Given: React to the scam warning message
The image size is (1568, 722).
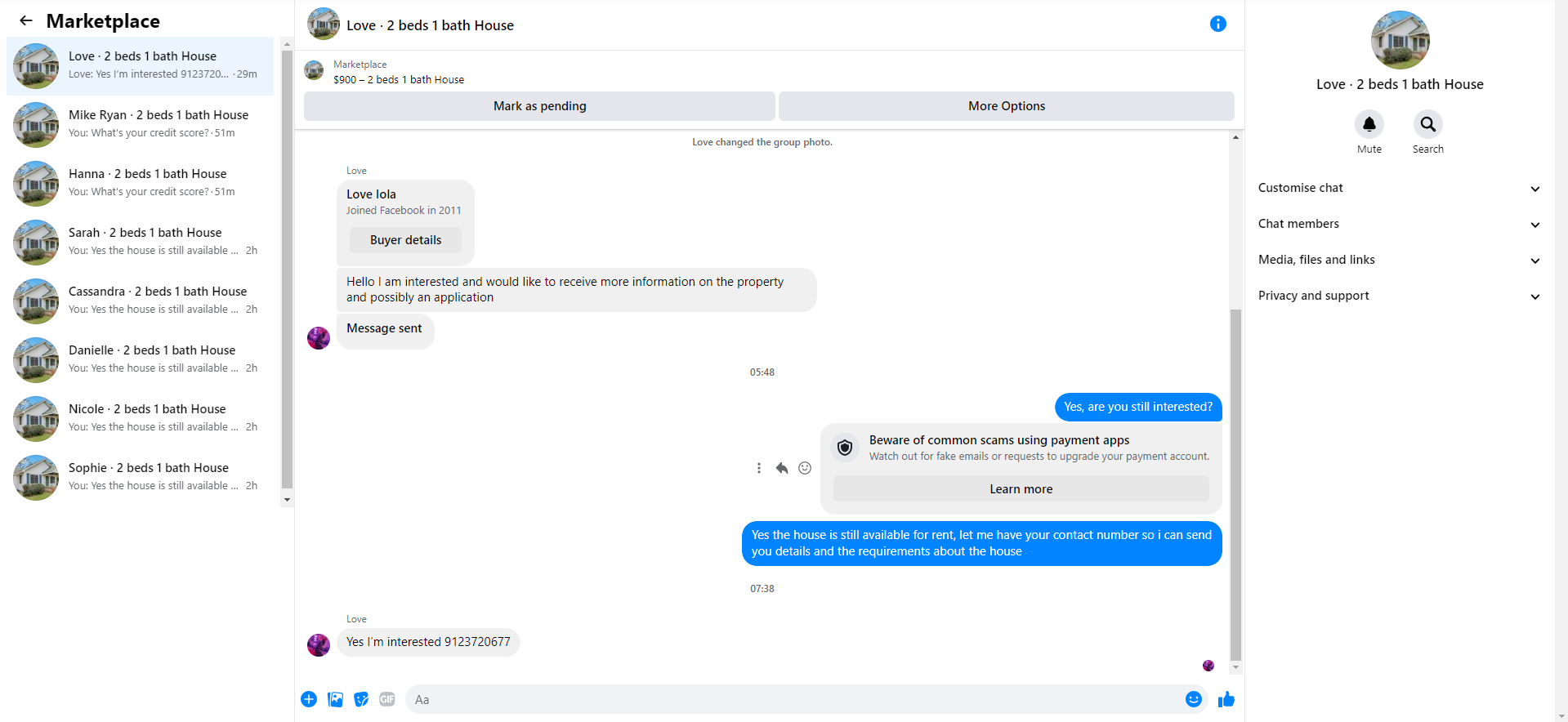Looking at the screenshot, I should [x=805, y=468].
